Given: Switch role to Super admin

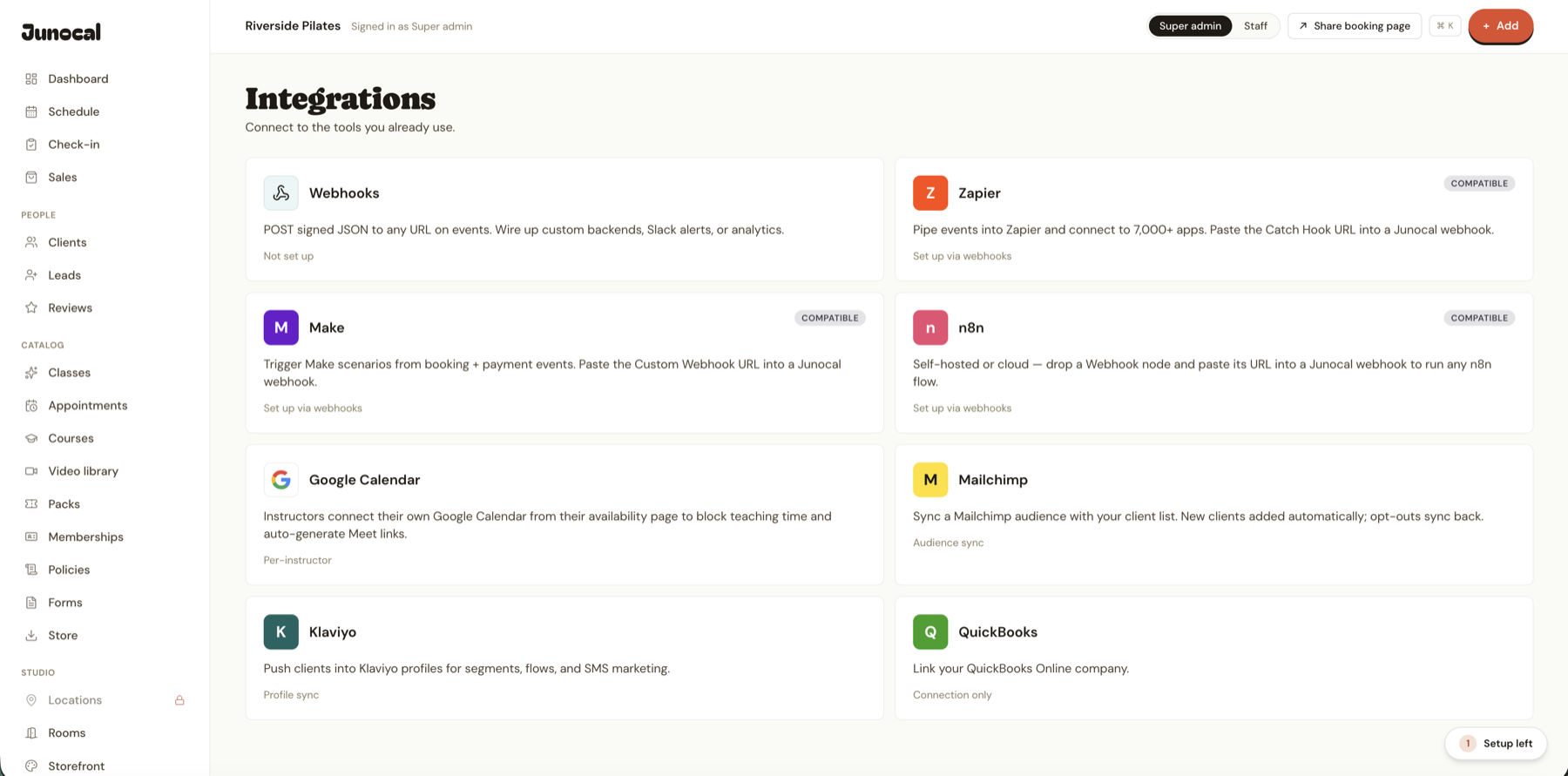Looking at the screenshot, I should [x=1190, y=26].
